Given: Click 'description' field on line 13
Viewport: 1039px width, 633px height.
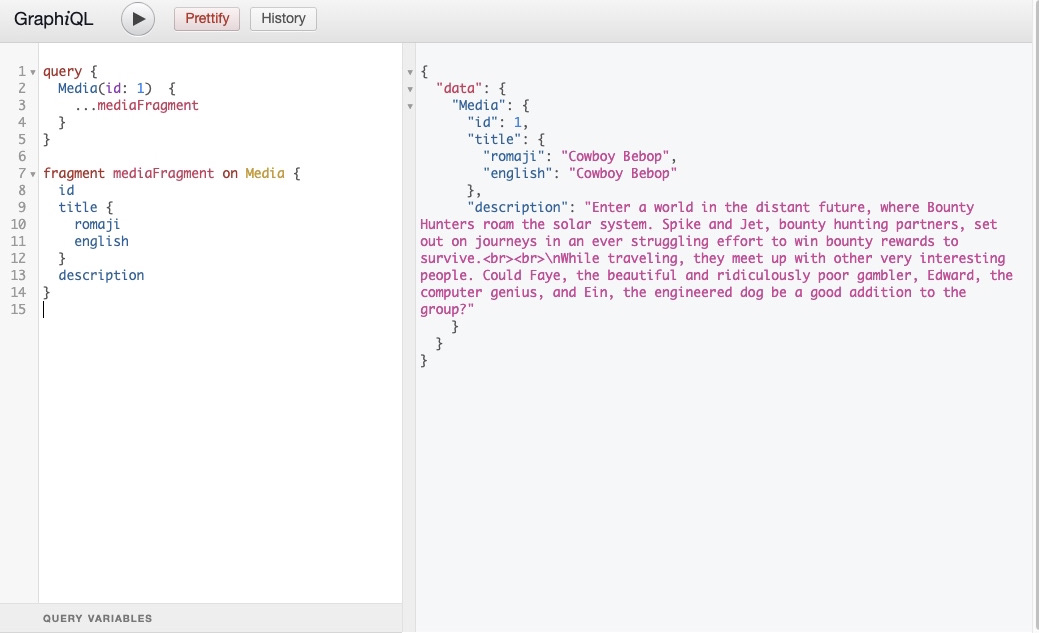Looking at the screenshot, I should click(101, 275).
